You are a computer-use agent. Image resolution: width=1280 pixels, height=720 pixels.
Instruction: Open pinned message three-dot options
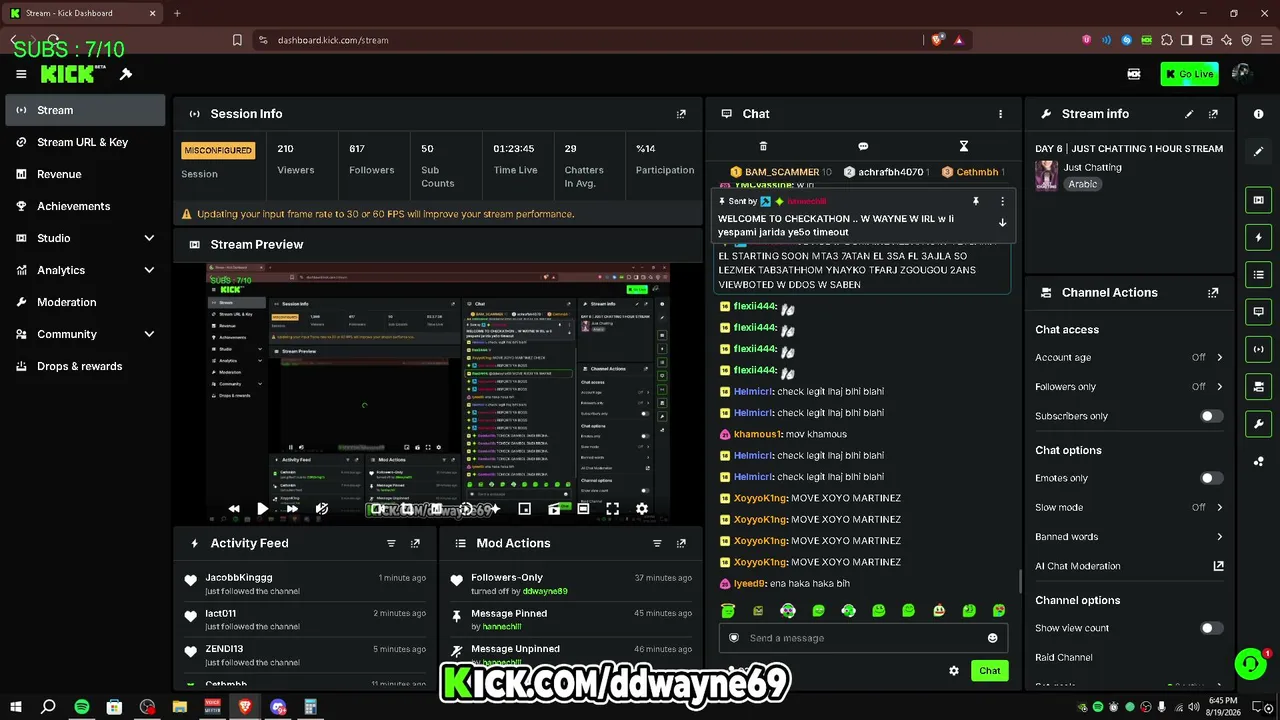(1002, 201)
